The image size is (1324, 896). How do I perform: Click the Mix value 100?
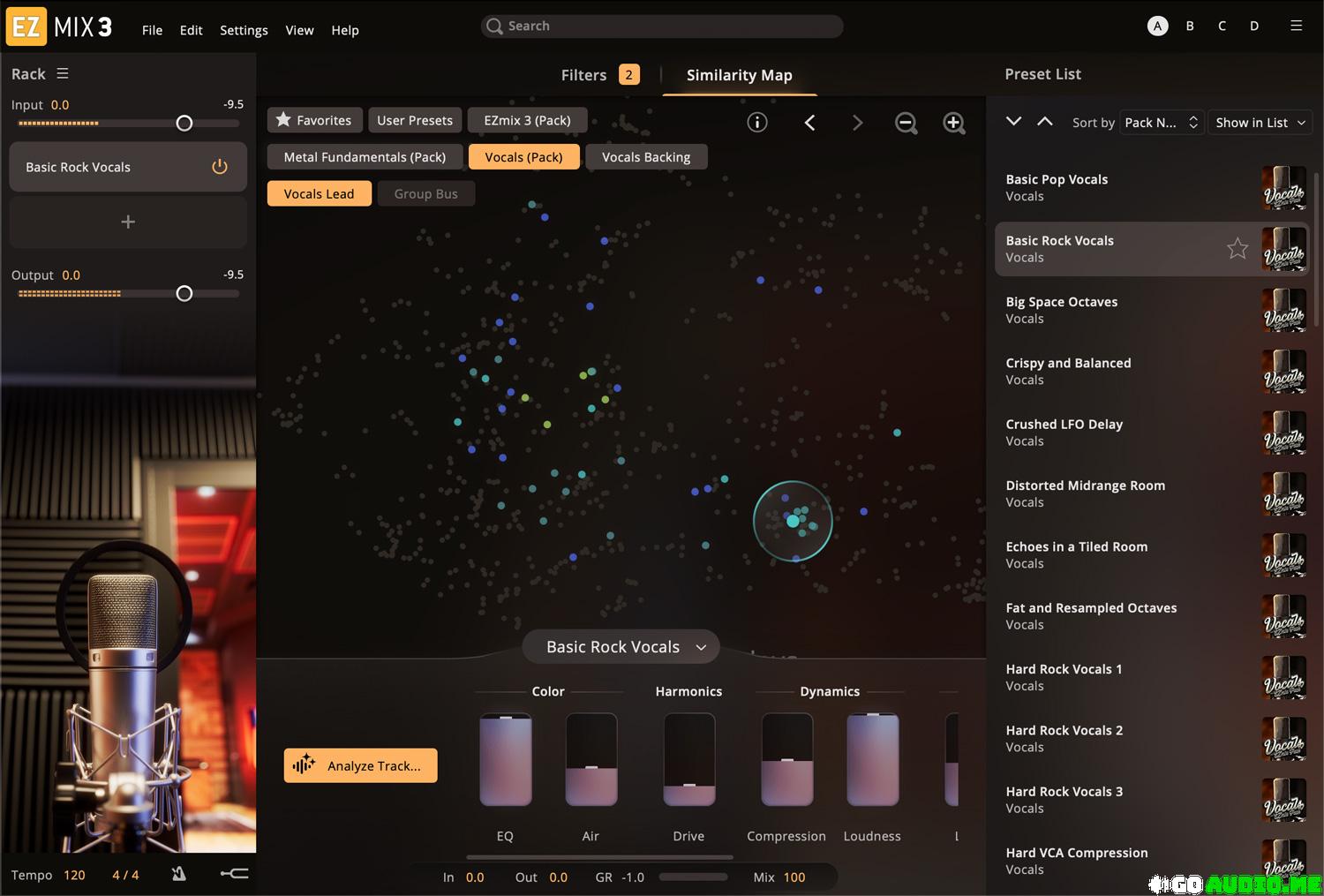click(794, 877)
